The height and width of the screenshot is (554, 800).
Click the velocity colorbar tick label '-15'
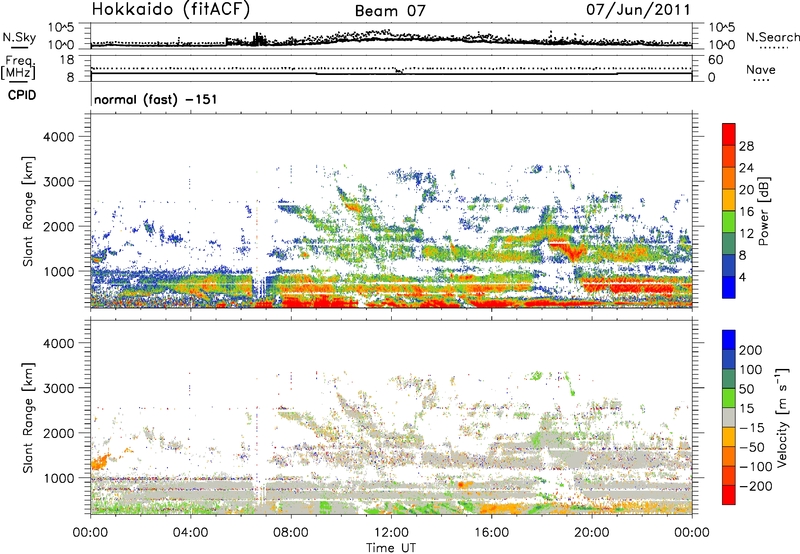(x=752, y=427)
